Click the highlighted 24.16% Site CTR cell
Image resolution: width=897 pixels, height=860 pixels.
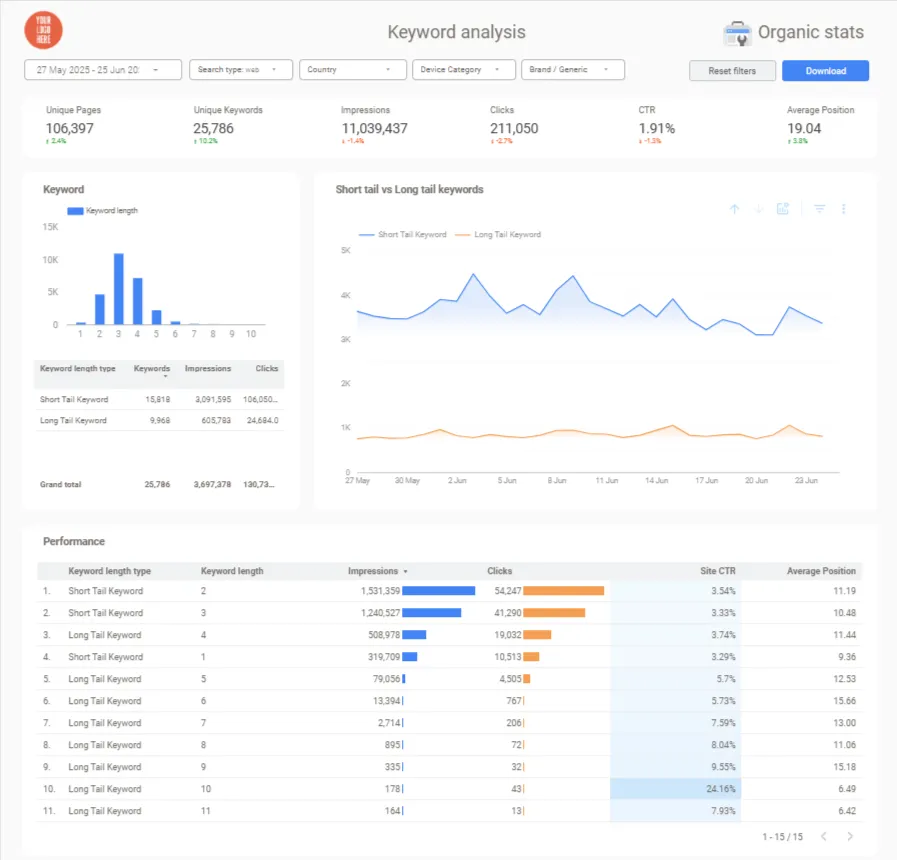click(x=676, y=789)
